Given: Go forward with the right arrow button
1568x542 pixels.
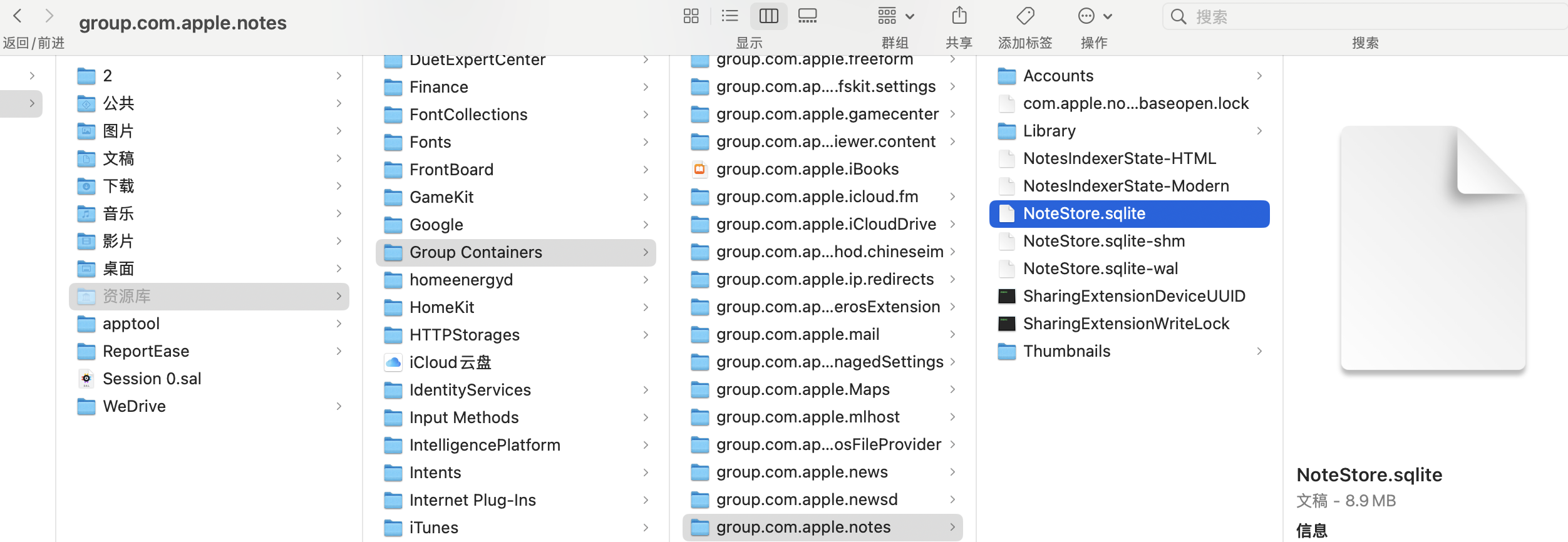Looking at the screenshot, I should (x=49, y=16).
